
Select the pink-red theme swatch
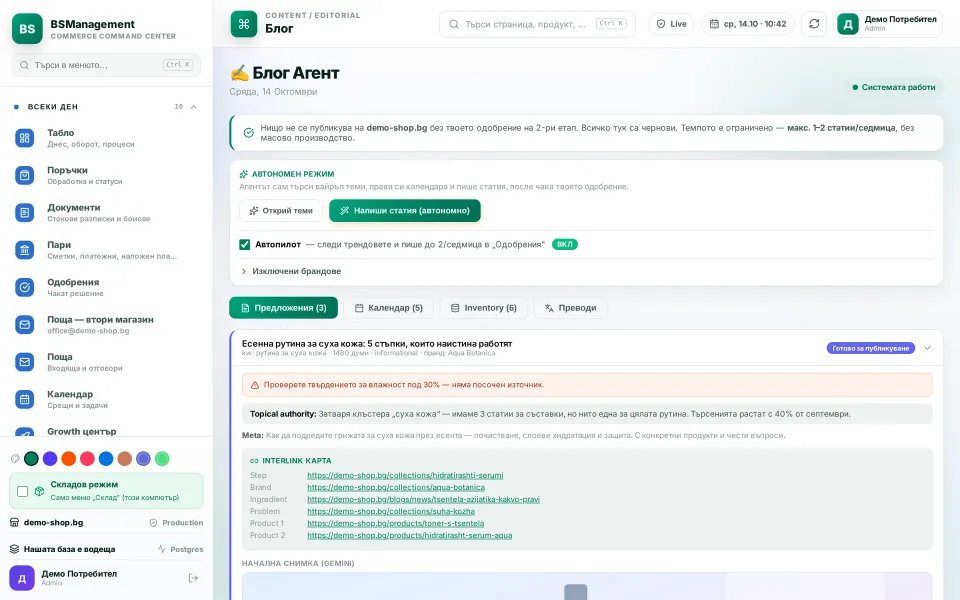tap(88, 459)
